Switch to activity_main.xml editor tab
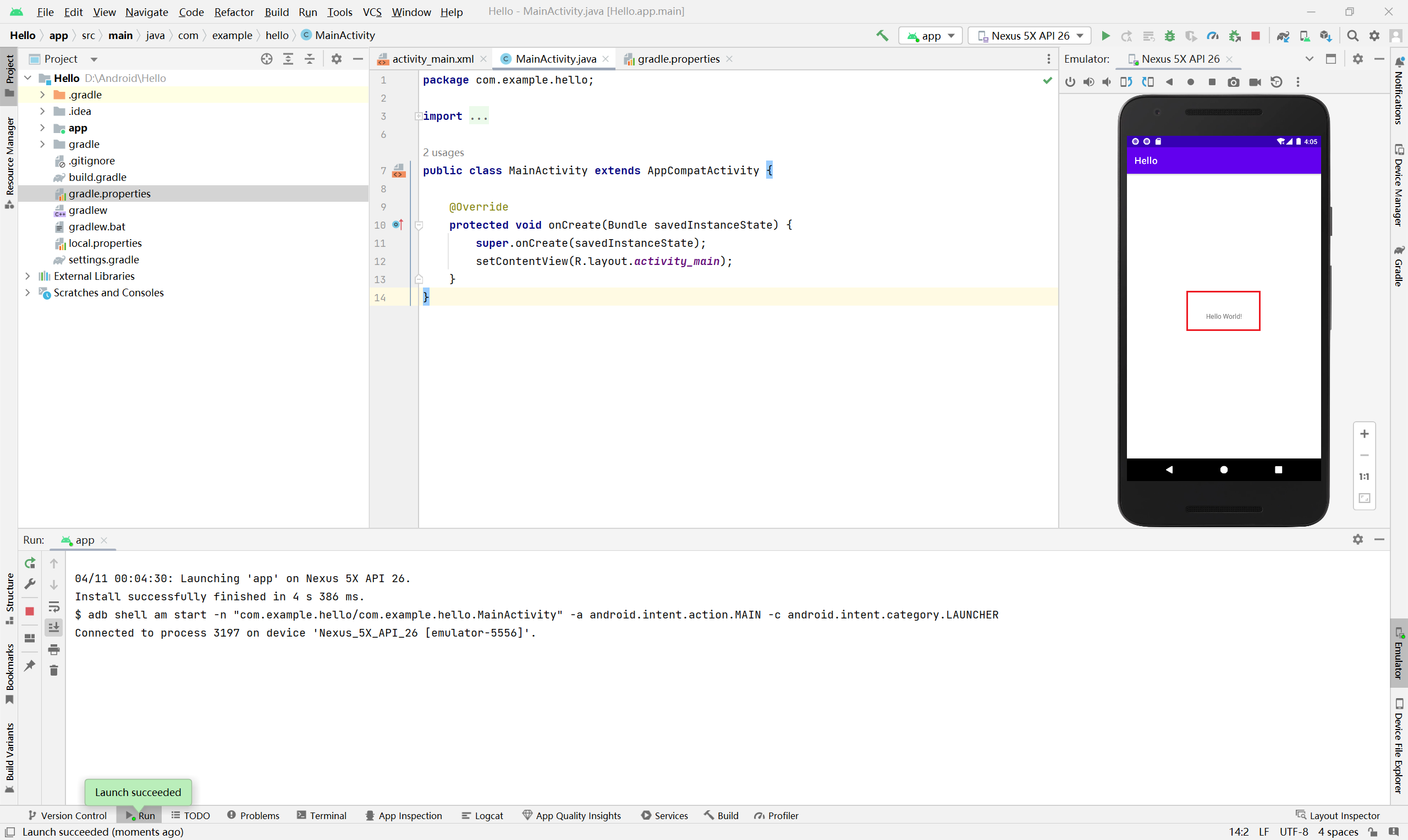1408x840 pixels. (432, 59)
